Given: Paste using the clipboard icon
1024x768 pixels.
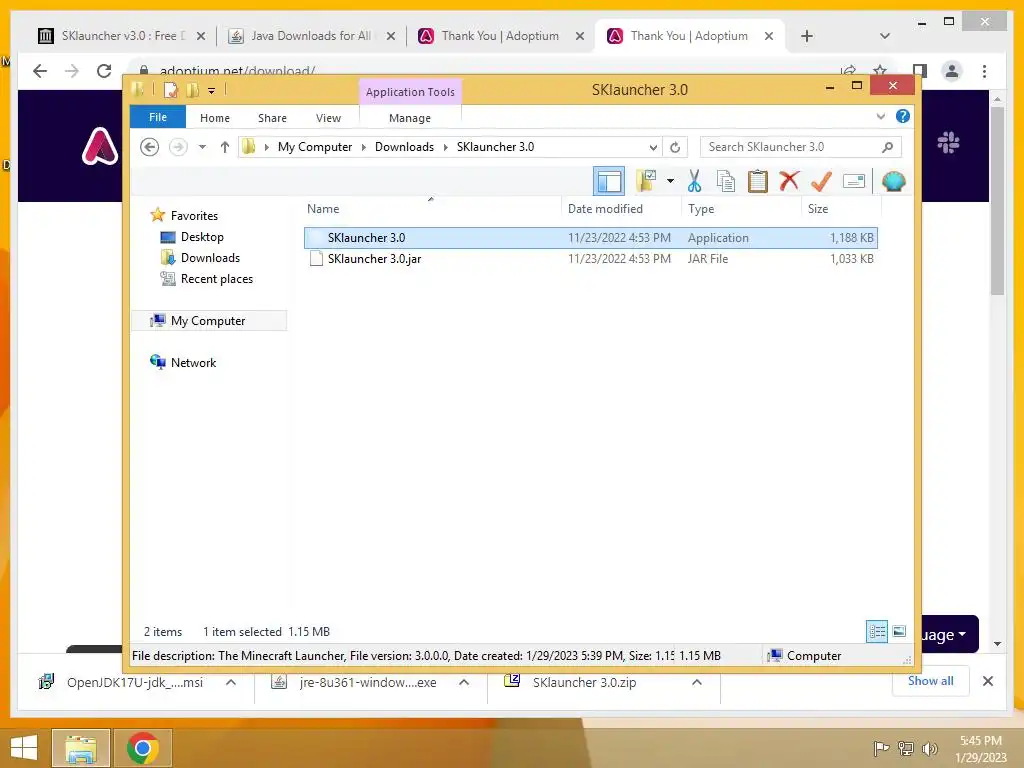Looking at the screenshot, I should pos(758,181).
